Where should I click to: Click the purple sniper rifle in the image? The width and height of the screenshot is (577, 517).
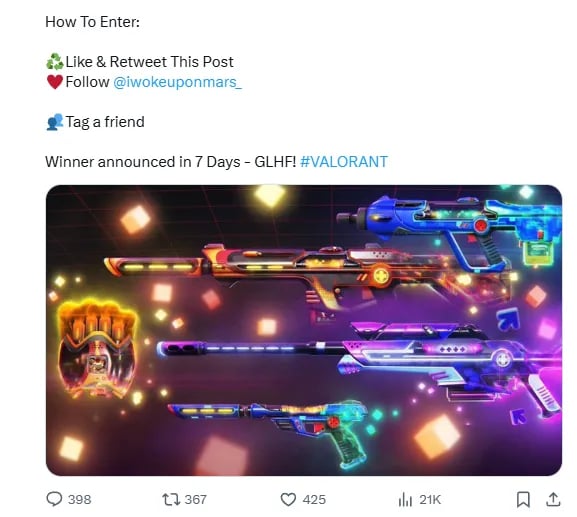[359, 364]
